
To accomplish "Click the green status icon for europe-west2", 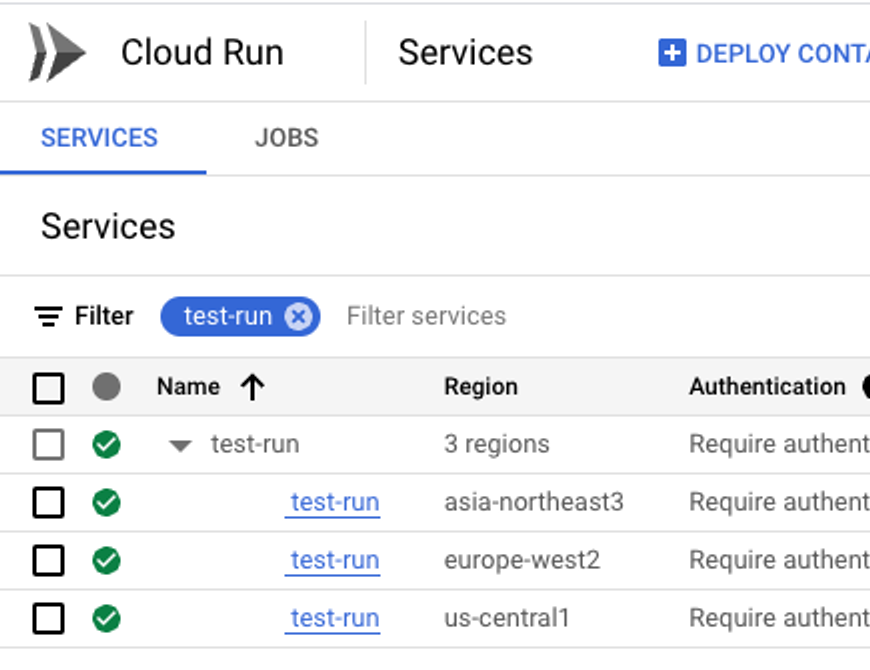I will click(x=107, y=560).
